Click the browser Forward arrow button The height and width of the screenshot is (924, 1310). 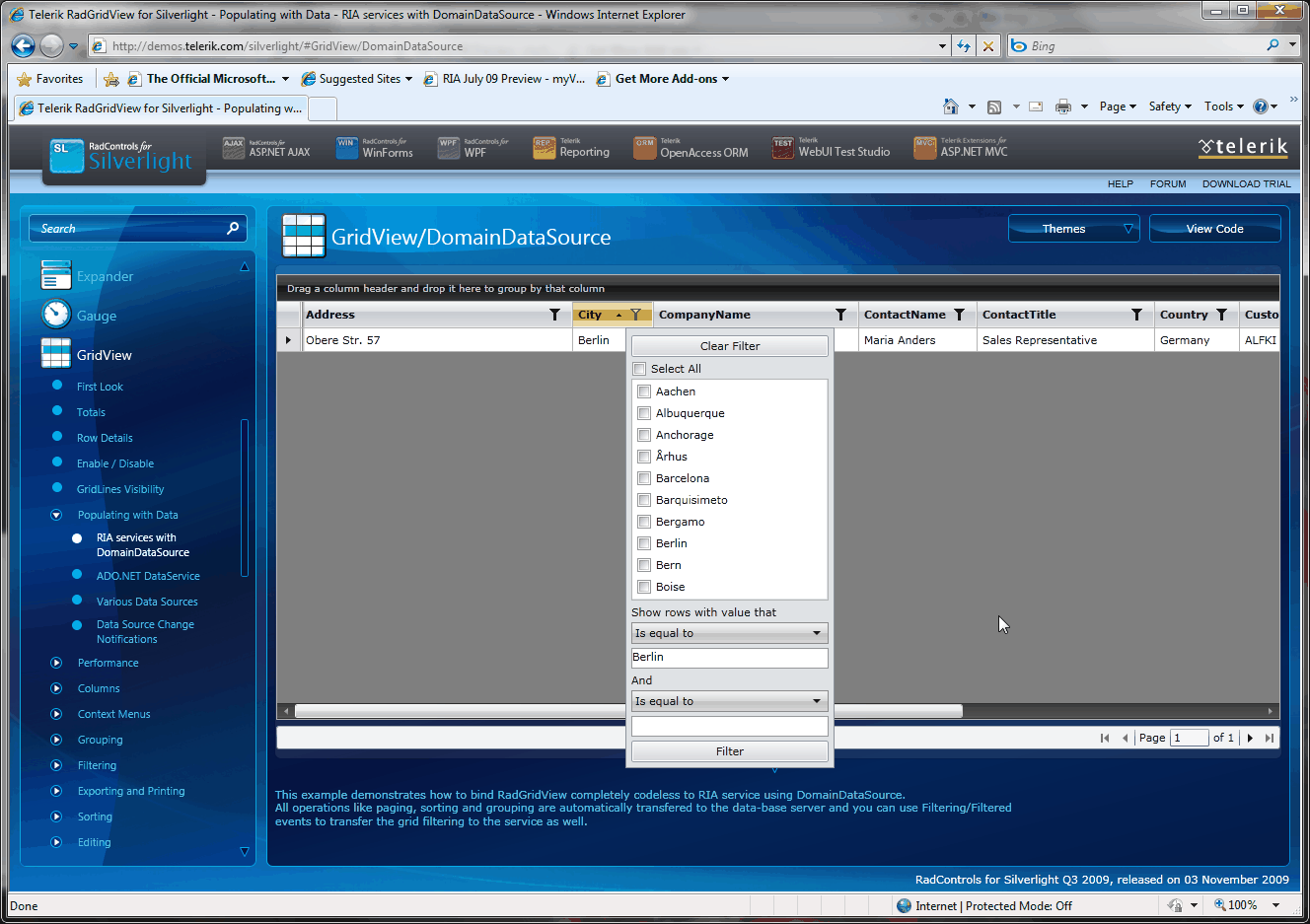(x=51, y=45)
